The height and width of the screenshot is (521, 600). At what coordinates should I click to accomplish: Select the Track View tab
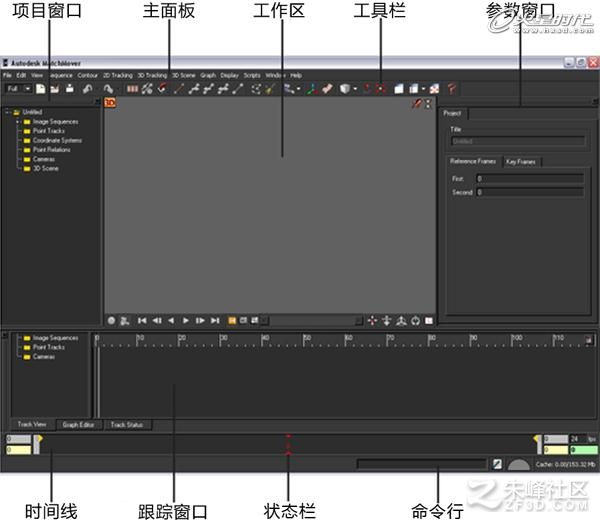[32, 424]
